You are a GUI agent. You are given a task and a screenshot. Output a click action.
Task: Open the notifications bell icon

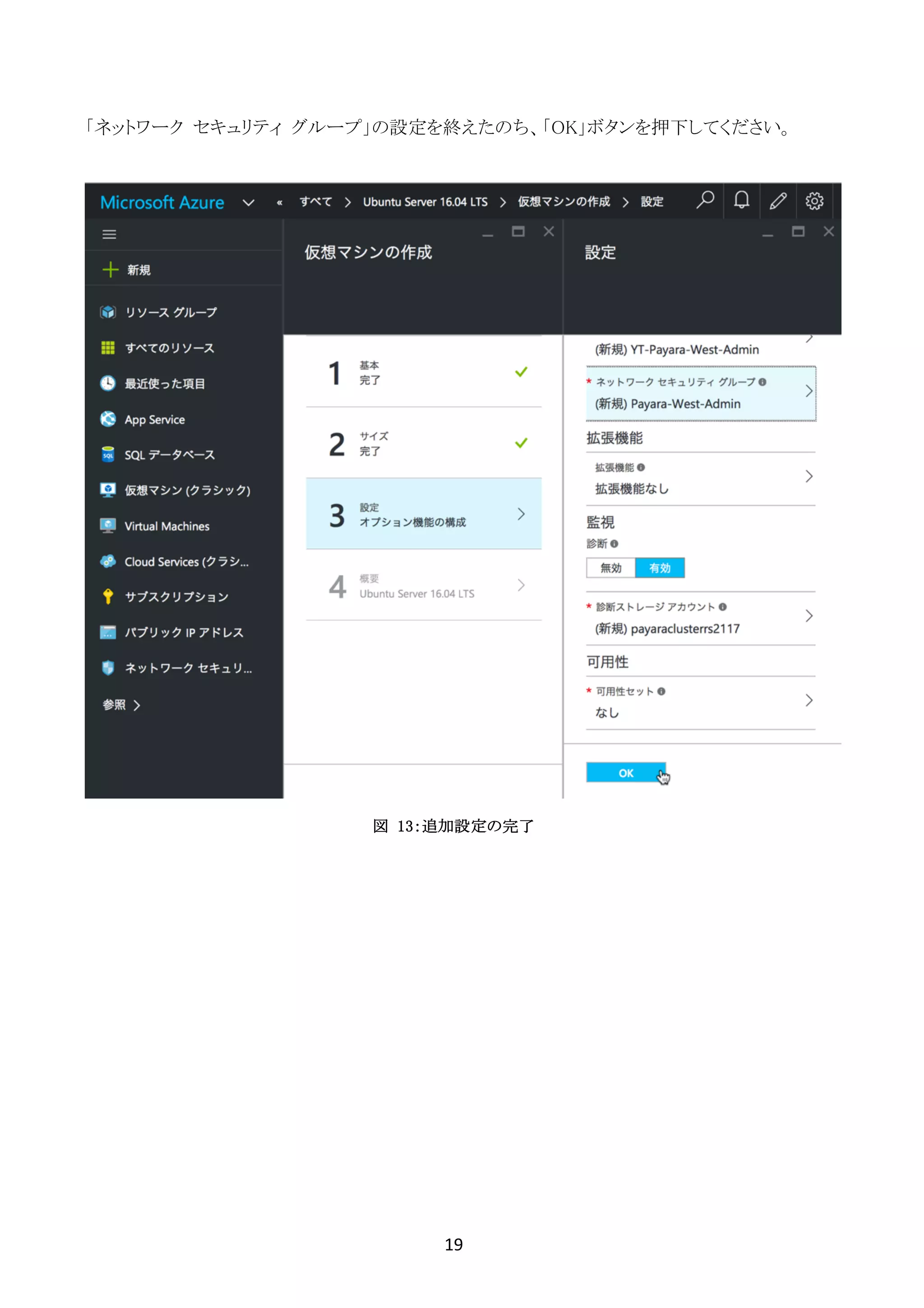(741, 200)
